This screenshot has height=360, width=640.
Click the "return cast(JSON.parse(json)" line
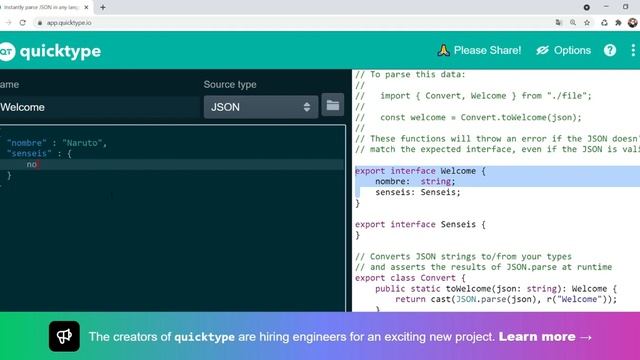[x=506, y=299]
